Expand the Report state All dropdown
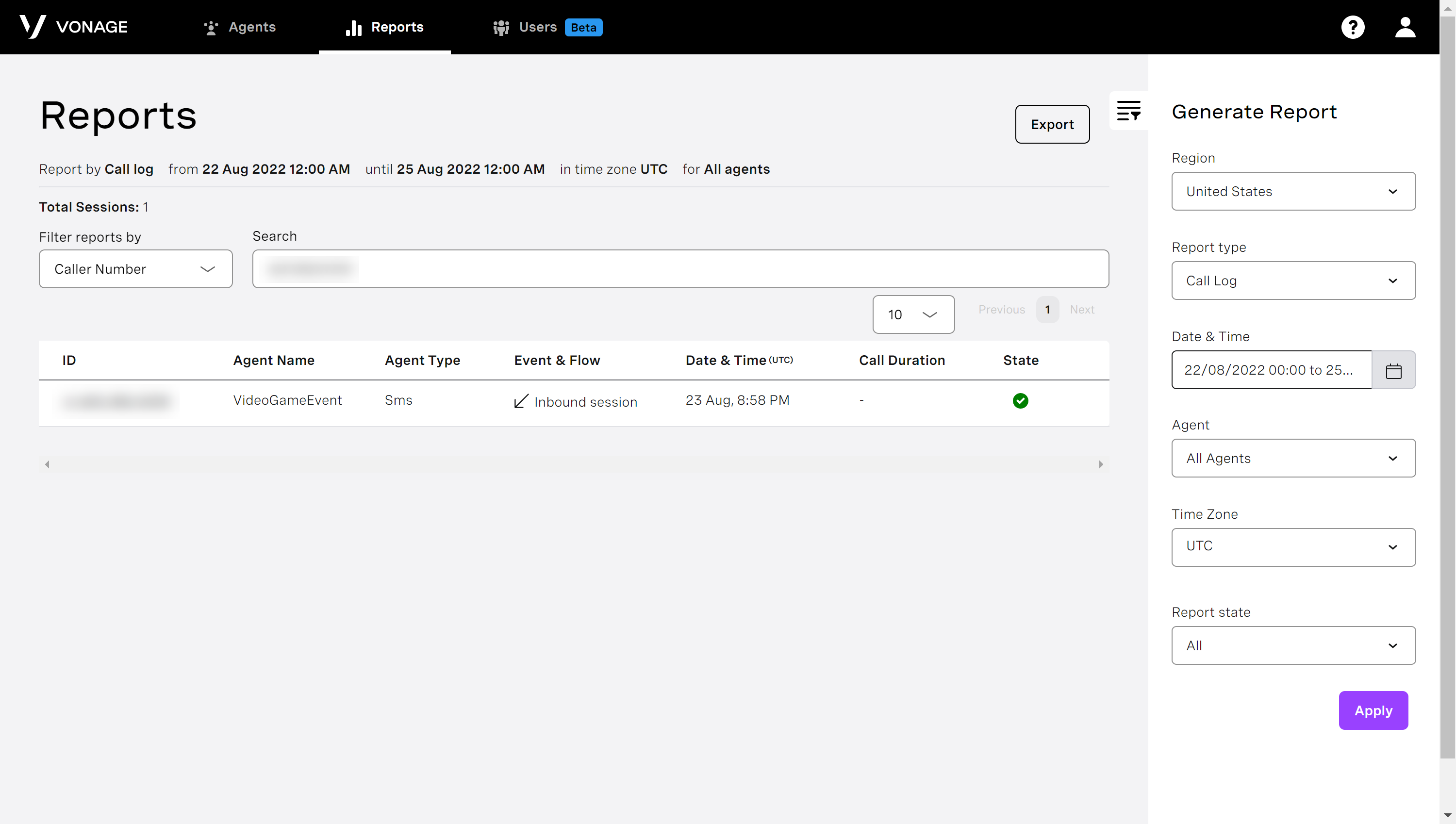 [x=1293, y=646]
